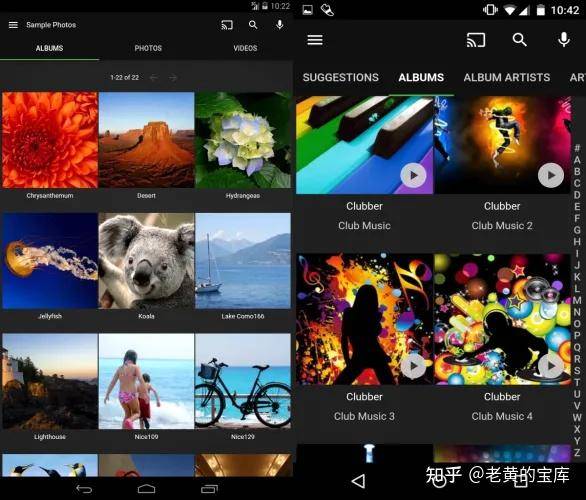The image size is (586, 500).
Task: Tap the Android back button on right phone
Action: [x=358, y=481]
